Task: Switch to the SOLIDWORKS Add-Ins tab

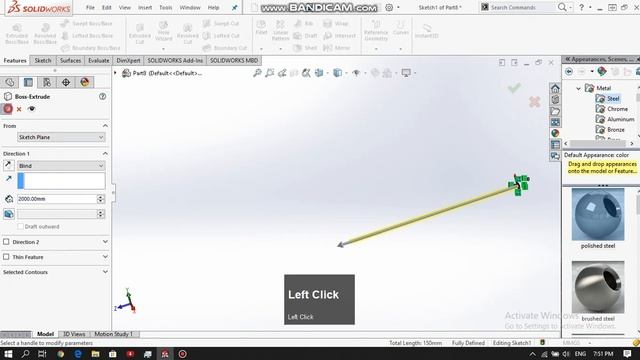Action: click(x=175, y=60)
